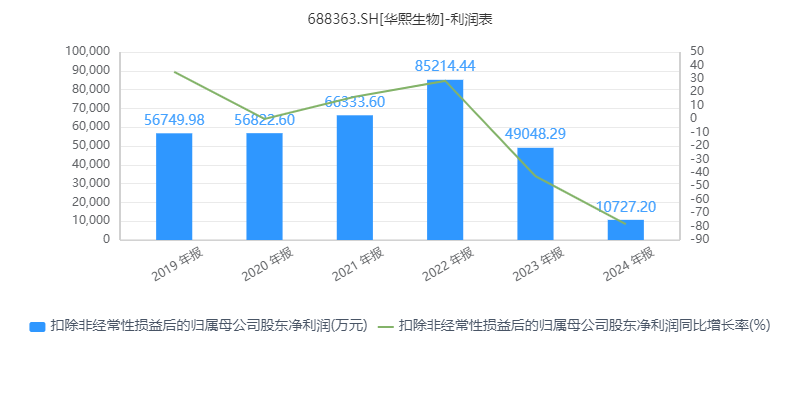Click the 2021 年报 axis label

(358, 264)
